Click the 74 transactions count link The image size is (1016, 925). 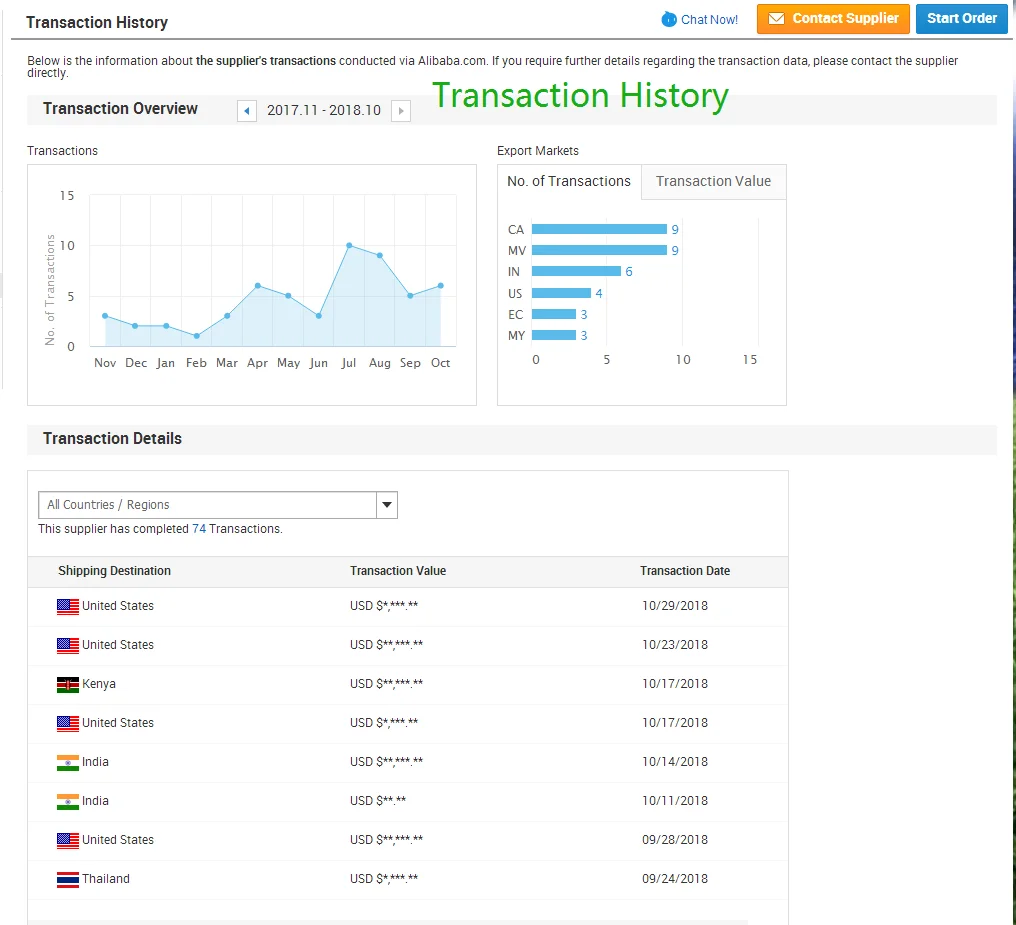pos(199,529)
